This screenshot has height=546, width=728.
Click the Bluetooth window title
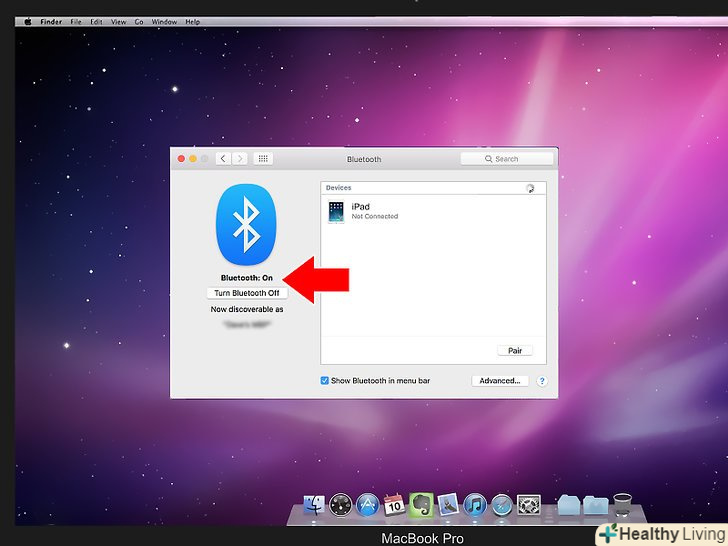click(x=364, y=159)
